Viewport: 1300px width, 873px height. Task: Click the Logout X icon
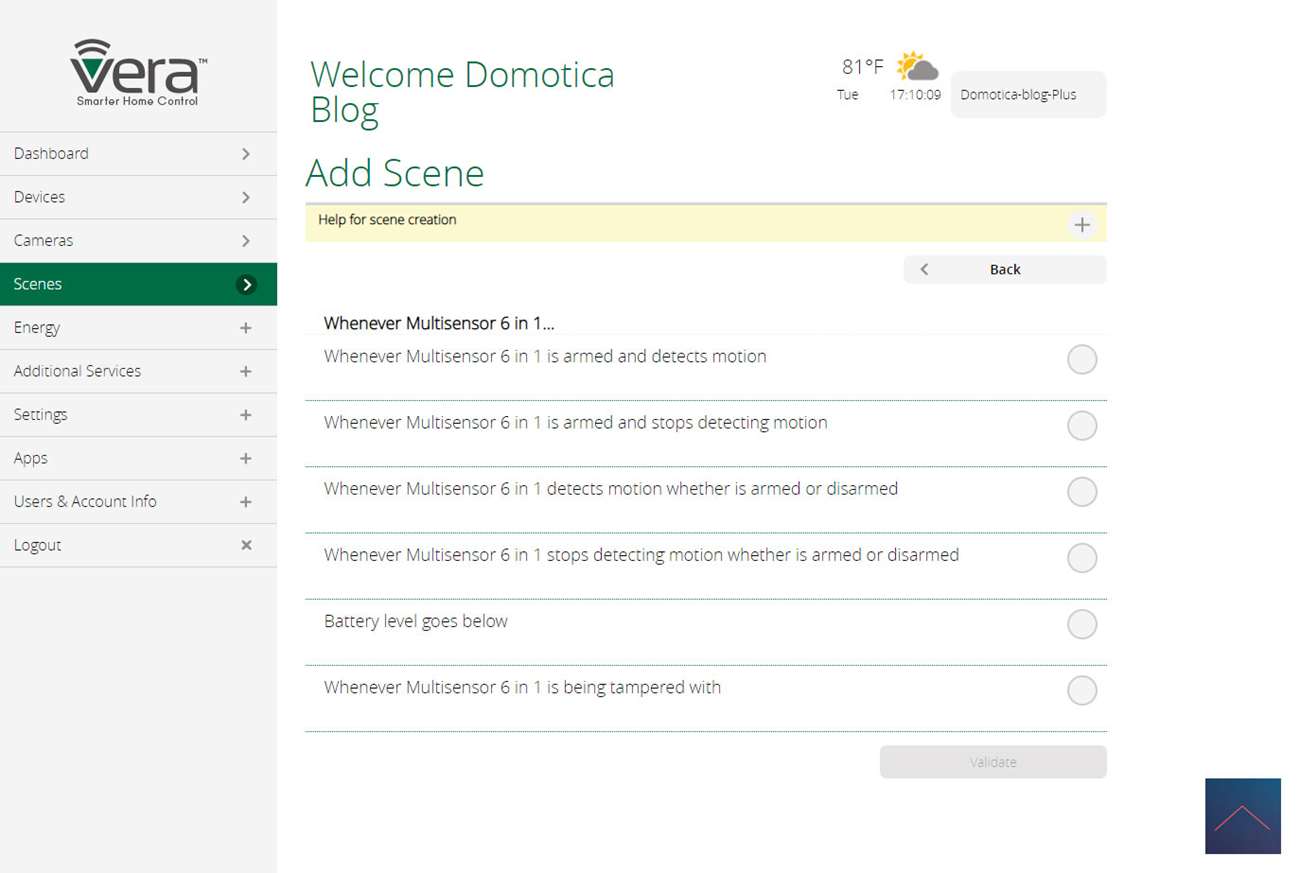pyautogui.click(x=246, y=545)
